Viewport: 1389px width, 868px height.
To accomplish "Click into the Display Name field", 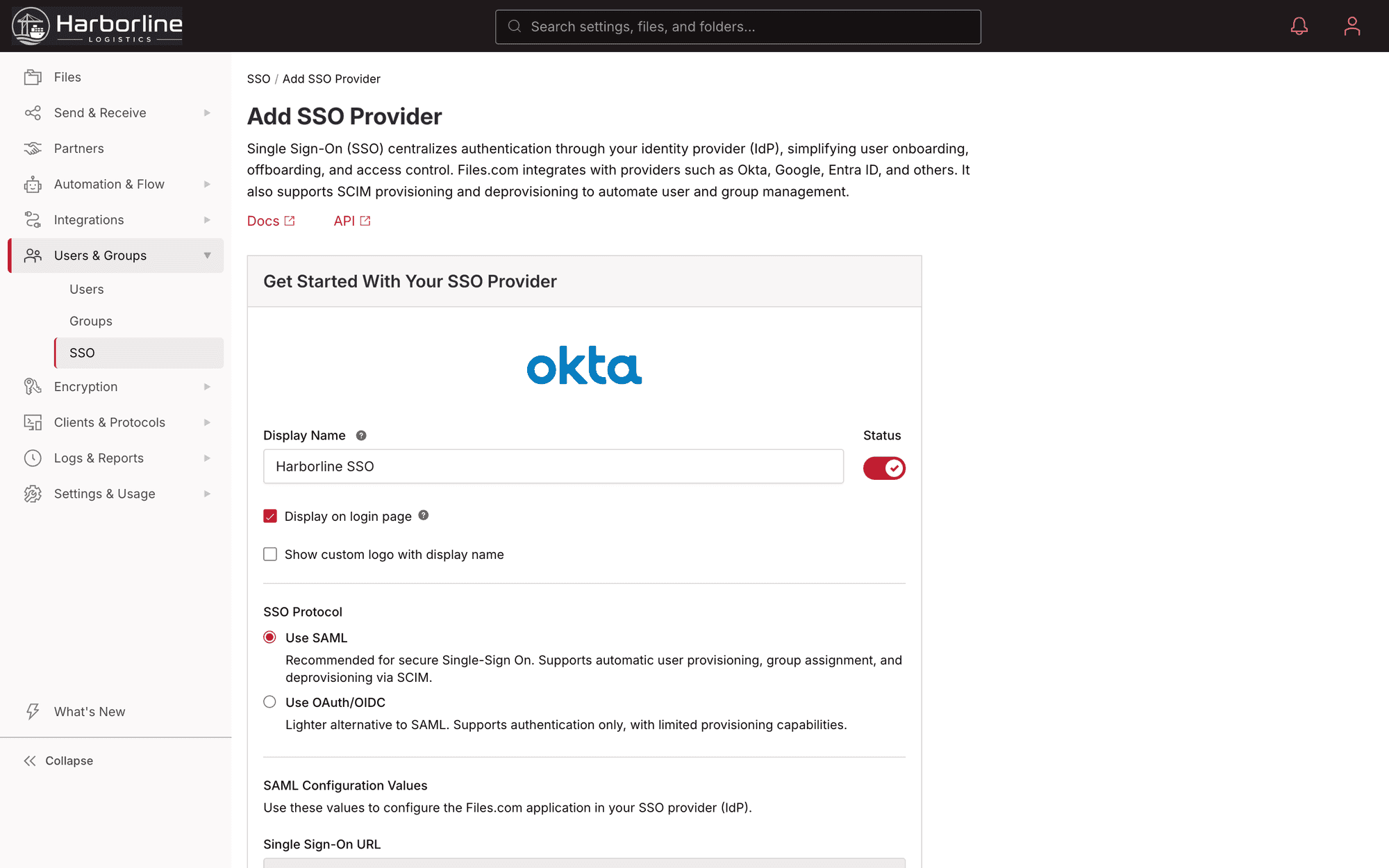I will tap(554, 467).
